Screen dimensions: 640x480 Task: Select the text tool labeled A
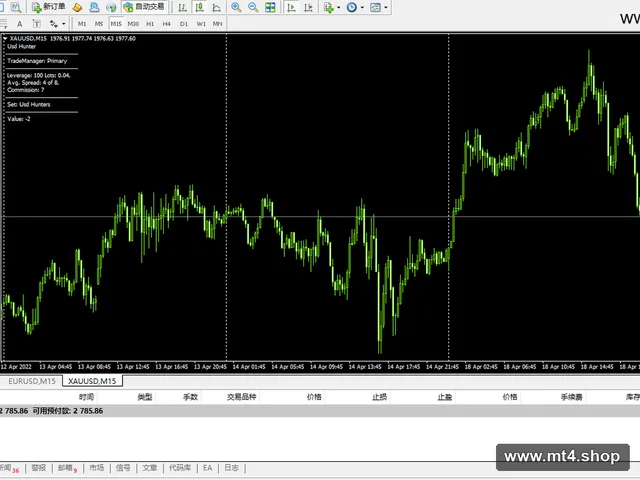(19, 24)
